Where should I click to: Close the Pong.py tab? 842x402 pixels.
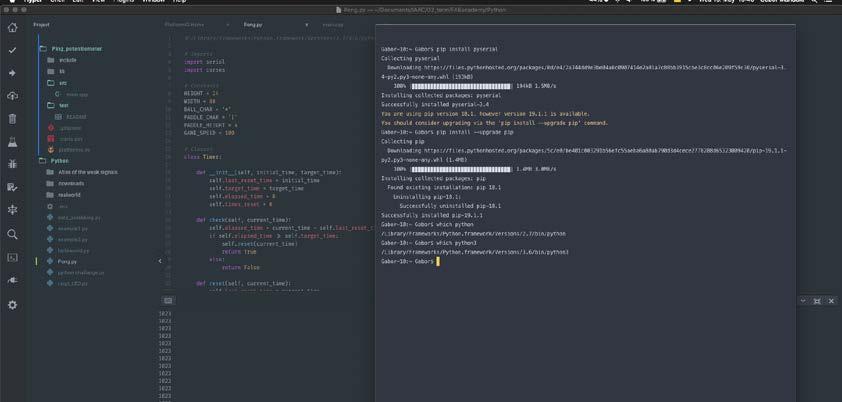[x=307, y=25]
